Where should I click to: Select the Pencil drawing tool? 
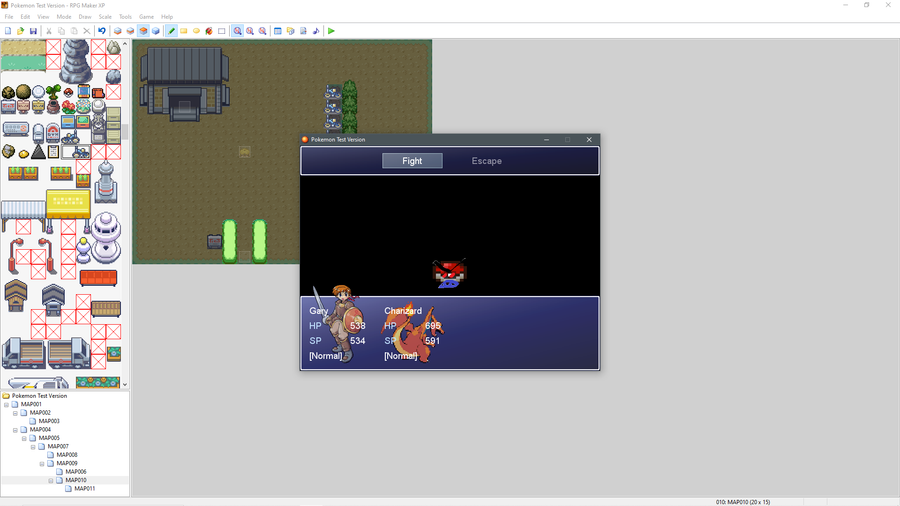[171, 31]
